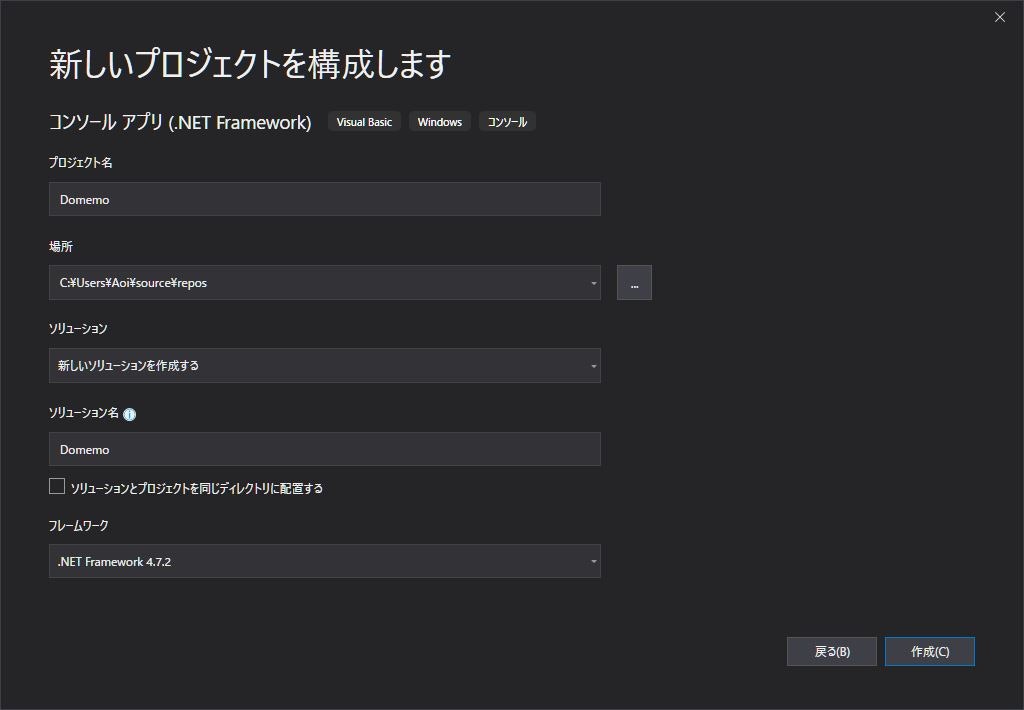Click the 戻る(B) back button
1024x710 pixels.
831,651
